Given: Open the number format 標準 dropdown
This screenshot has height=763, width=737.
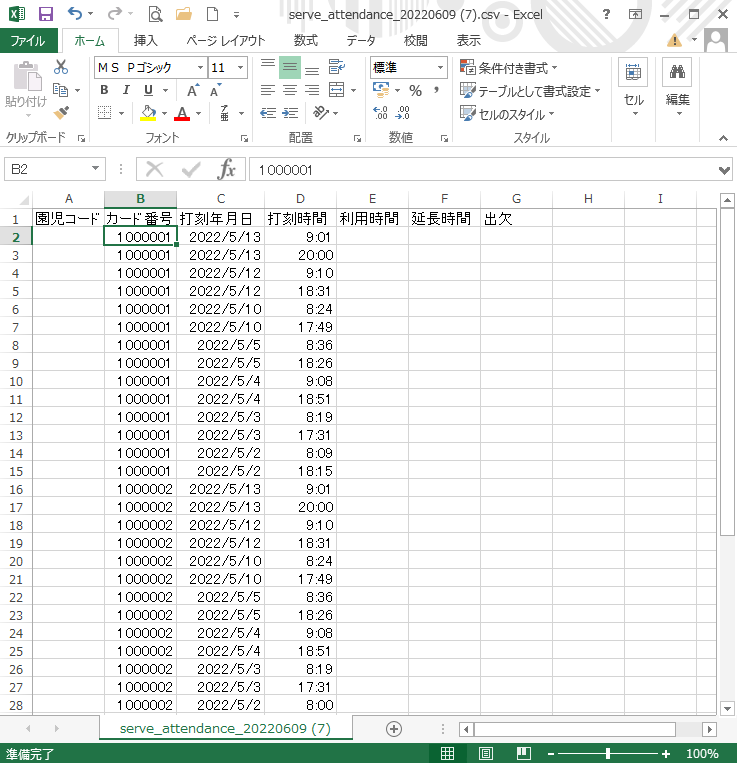Looking at the screenshot, I should [440, 68].
